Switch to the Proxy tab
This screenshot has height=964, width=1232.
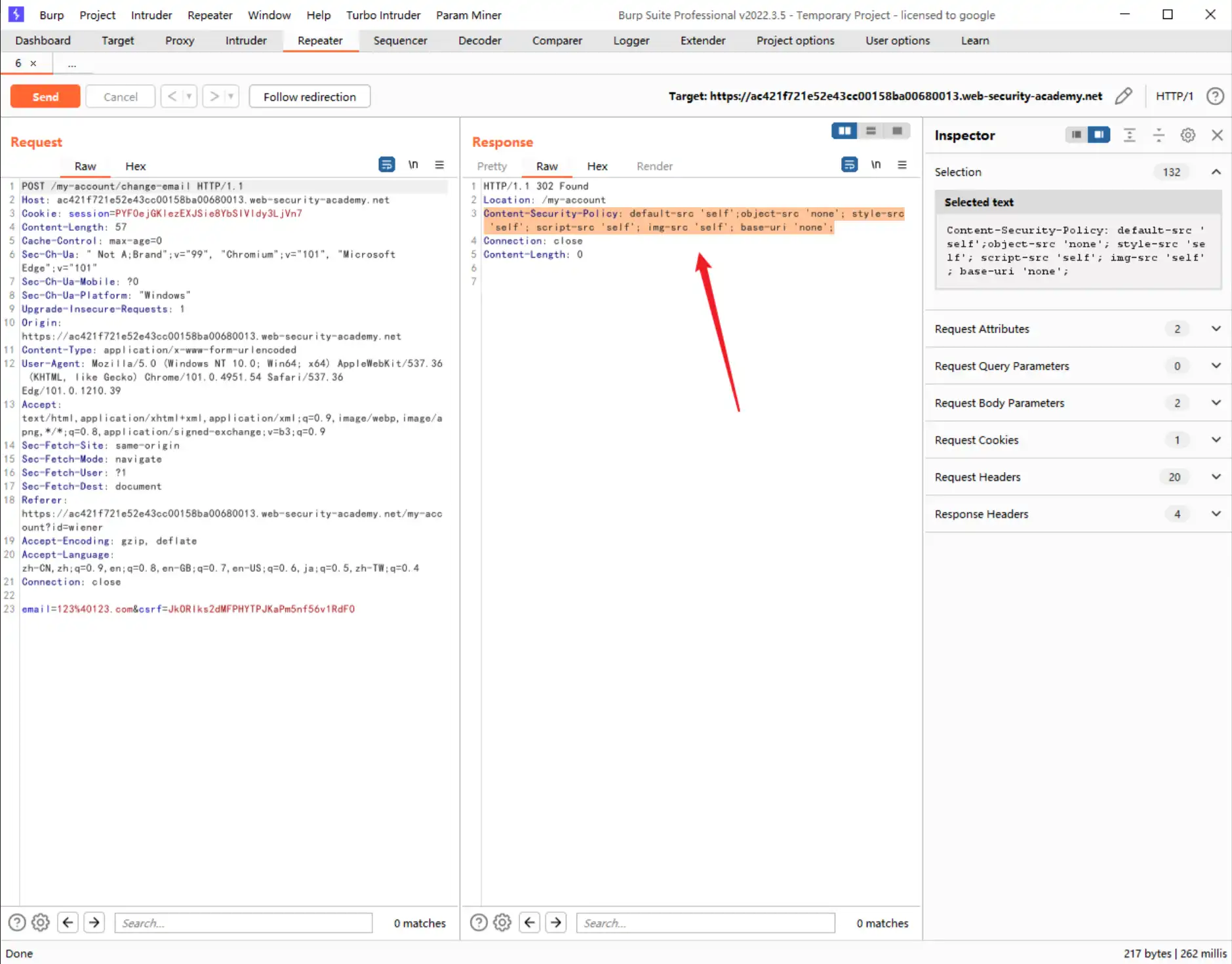click(x=180, y=41)
